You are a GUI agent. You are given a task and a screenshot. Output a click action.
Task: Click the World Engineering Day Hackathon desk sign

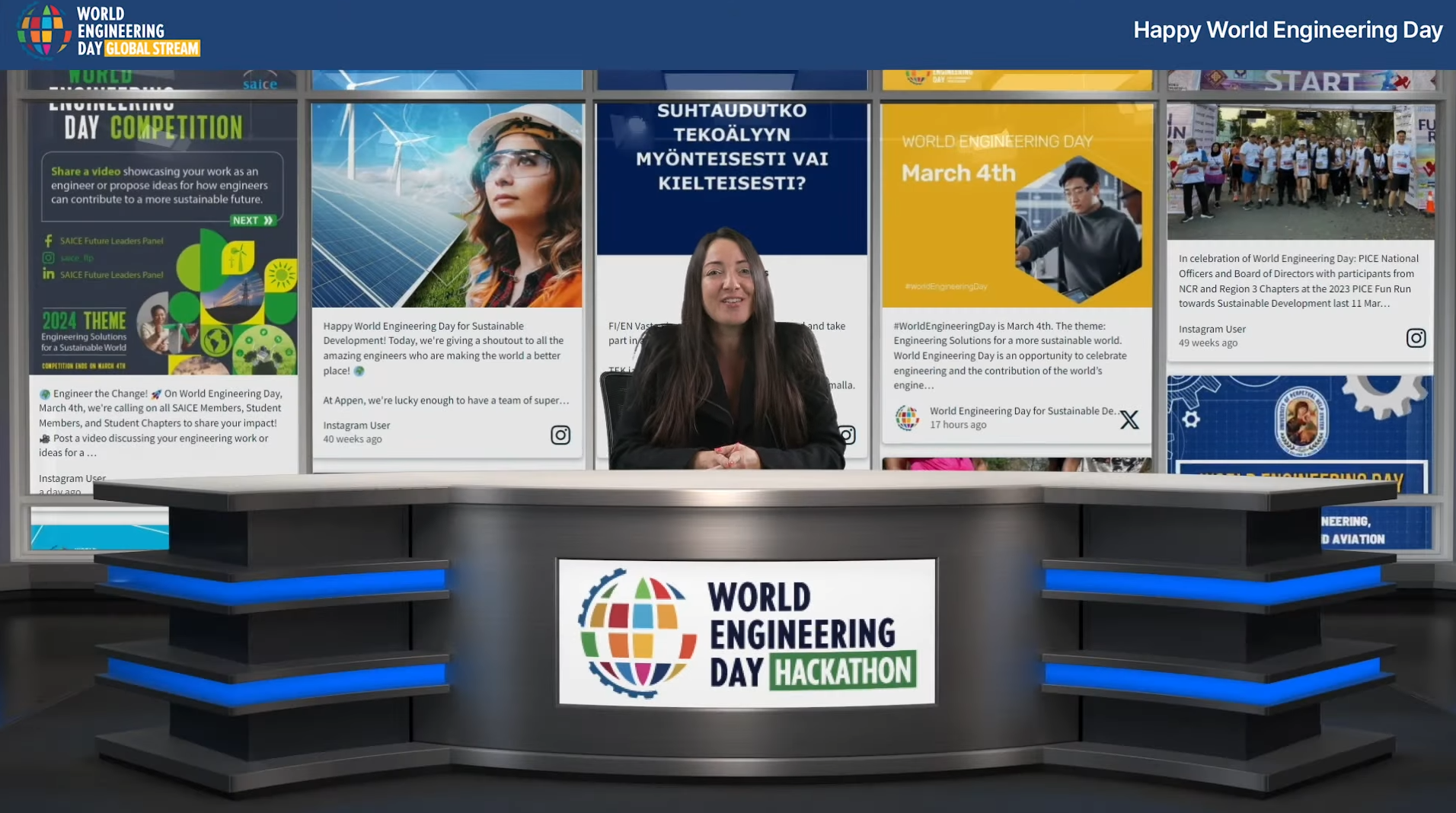click(746, 632)
